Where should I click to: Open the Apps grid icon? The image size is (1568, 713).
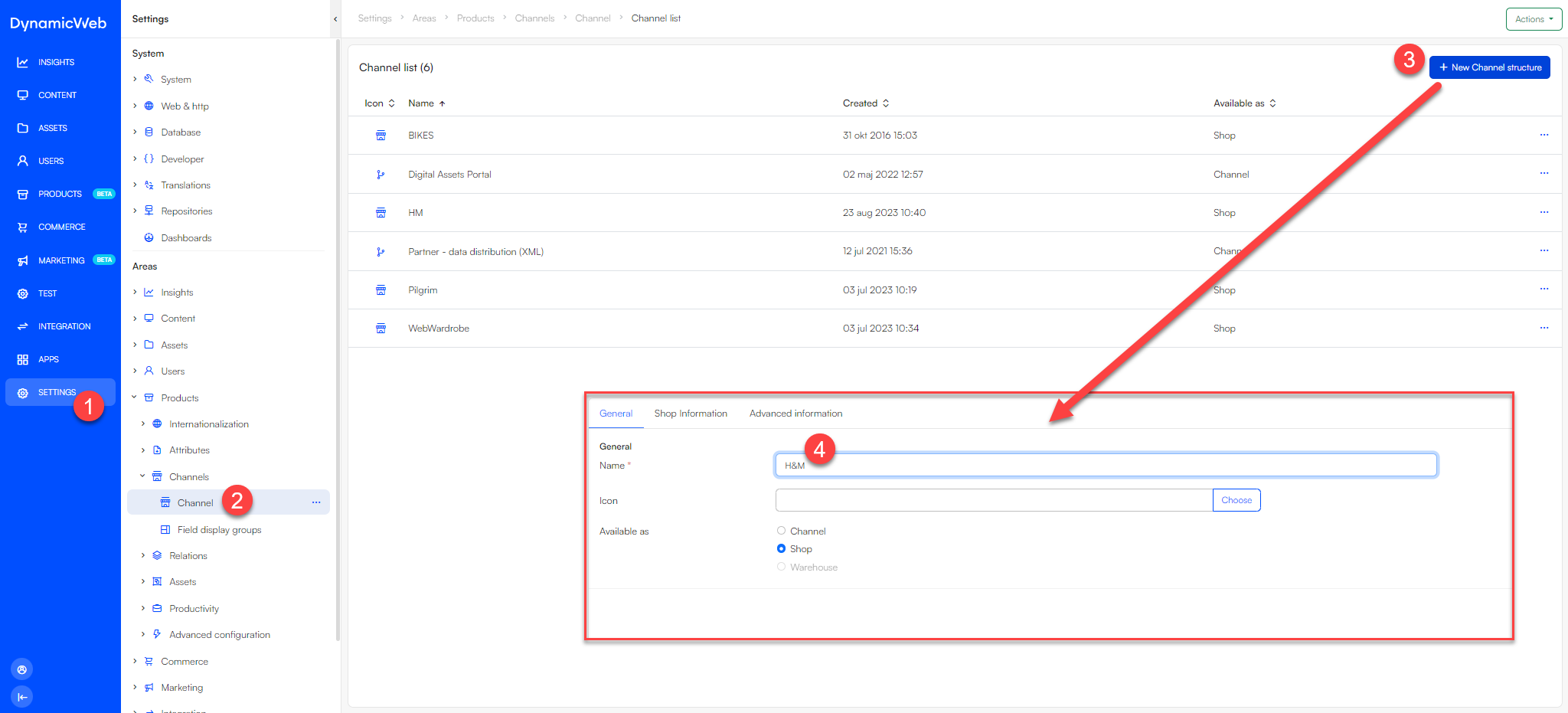pyautogui.click(x=23, y=359)
